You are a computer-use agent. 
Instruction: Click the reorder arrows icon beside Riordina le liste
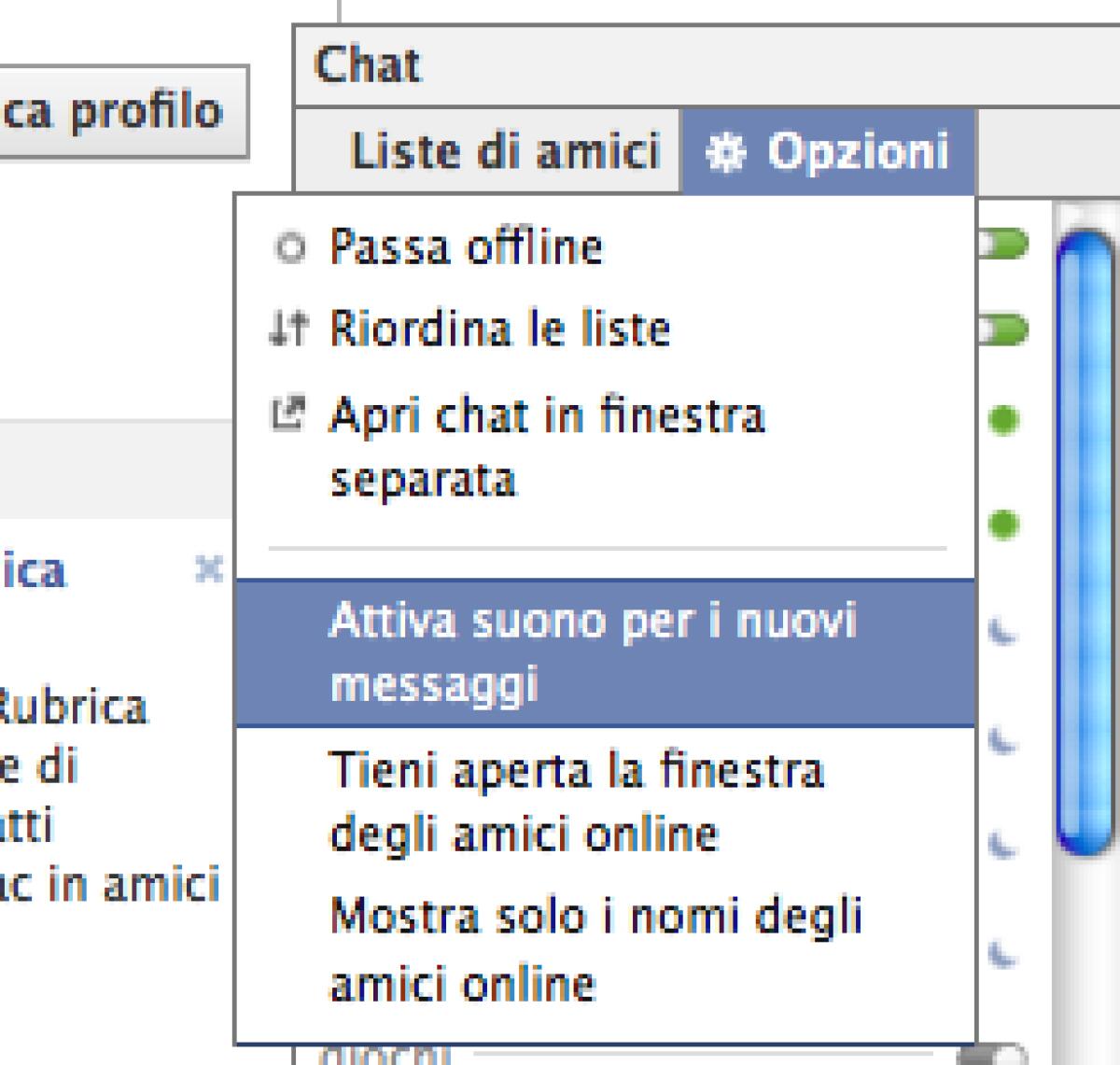287,329
